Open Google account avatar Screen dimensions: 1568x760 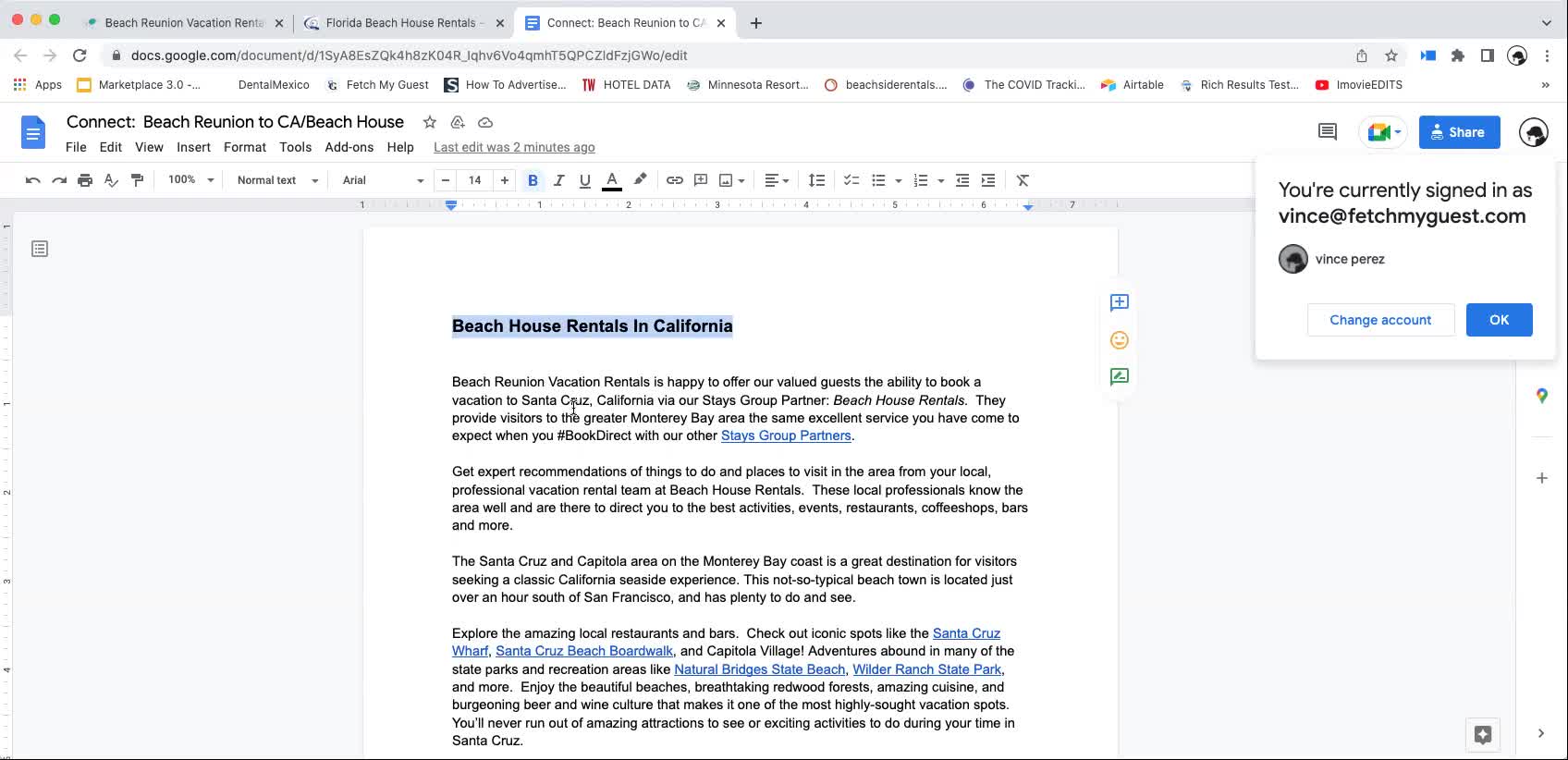coord(1534,132)
